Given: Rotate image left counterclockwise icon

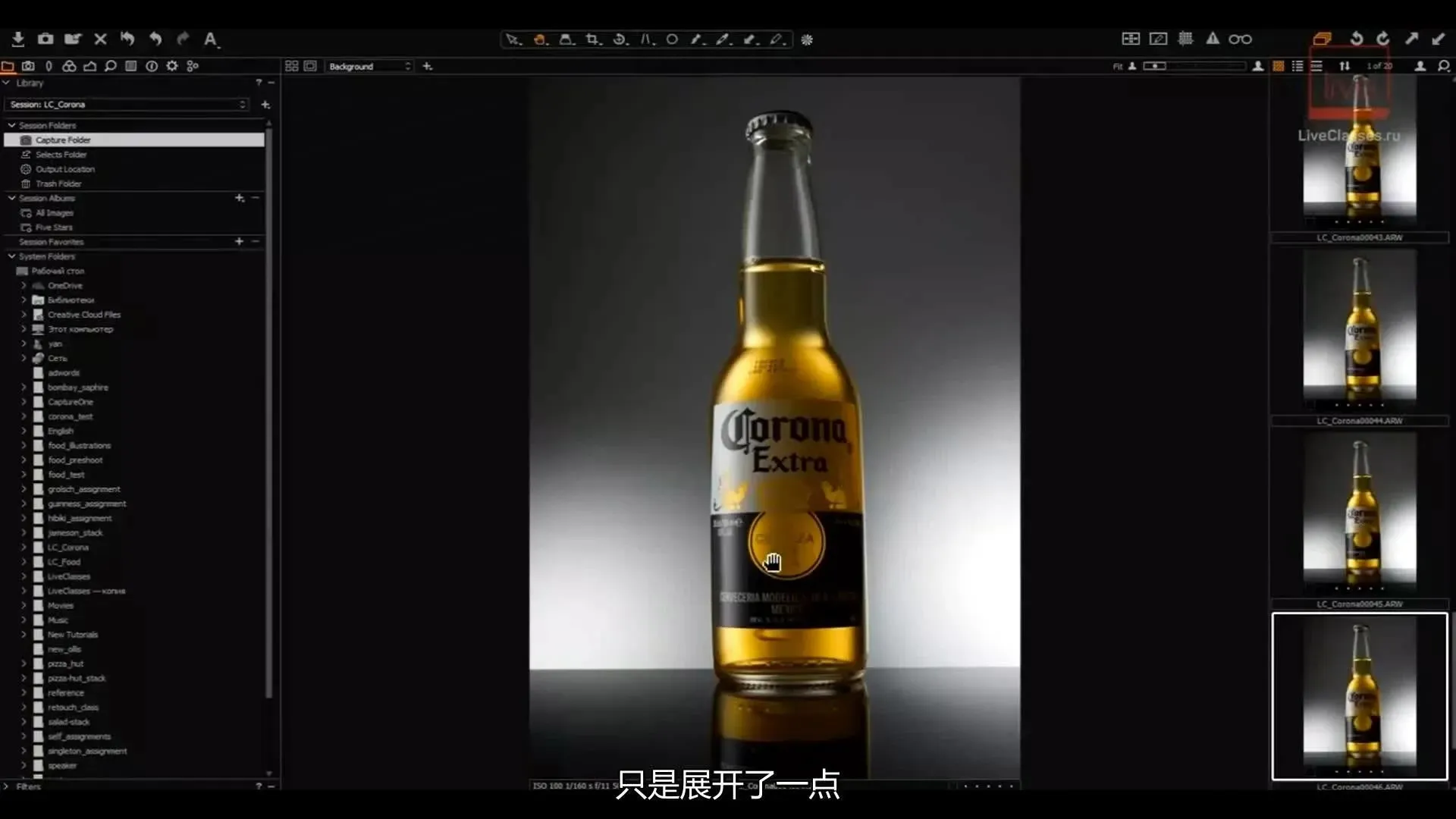Looking at the screenshot, I should click(1357, 39).
